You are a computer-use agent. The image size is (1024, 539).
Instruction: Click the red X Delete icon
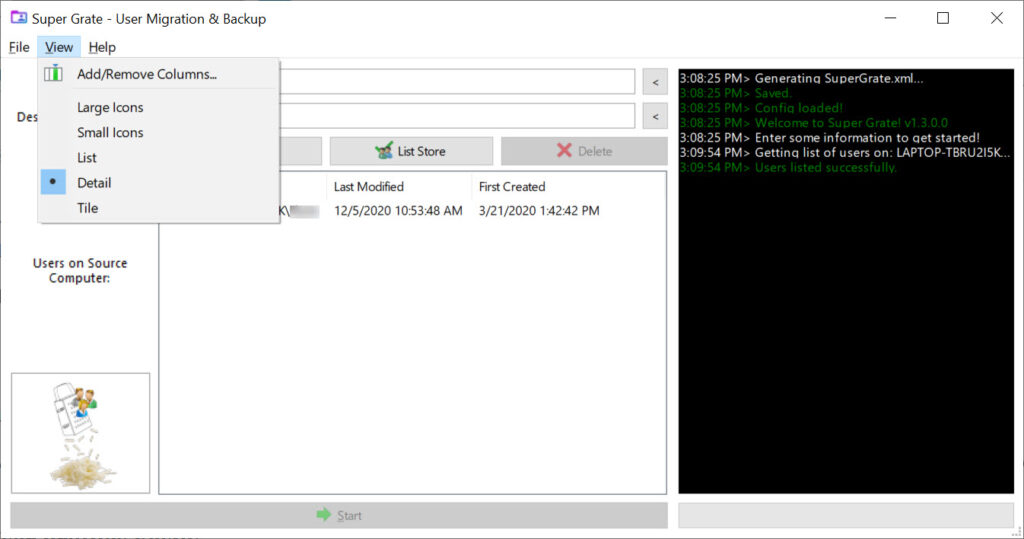564,151
